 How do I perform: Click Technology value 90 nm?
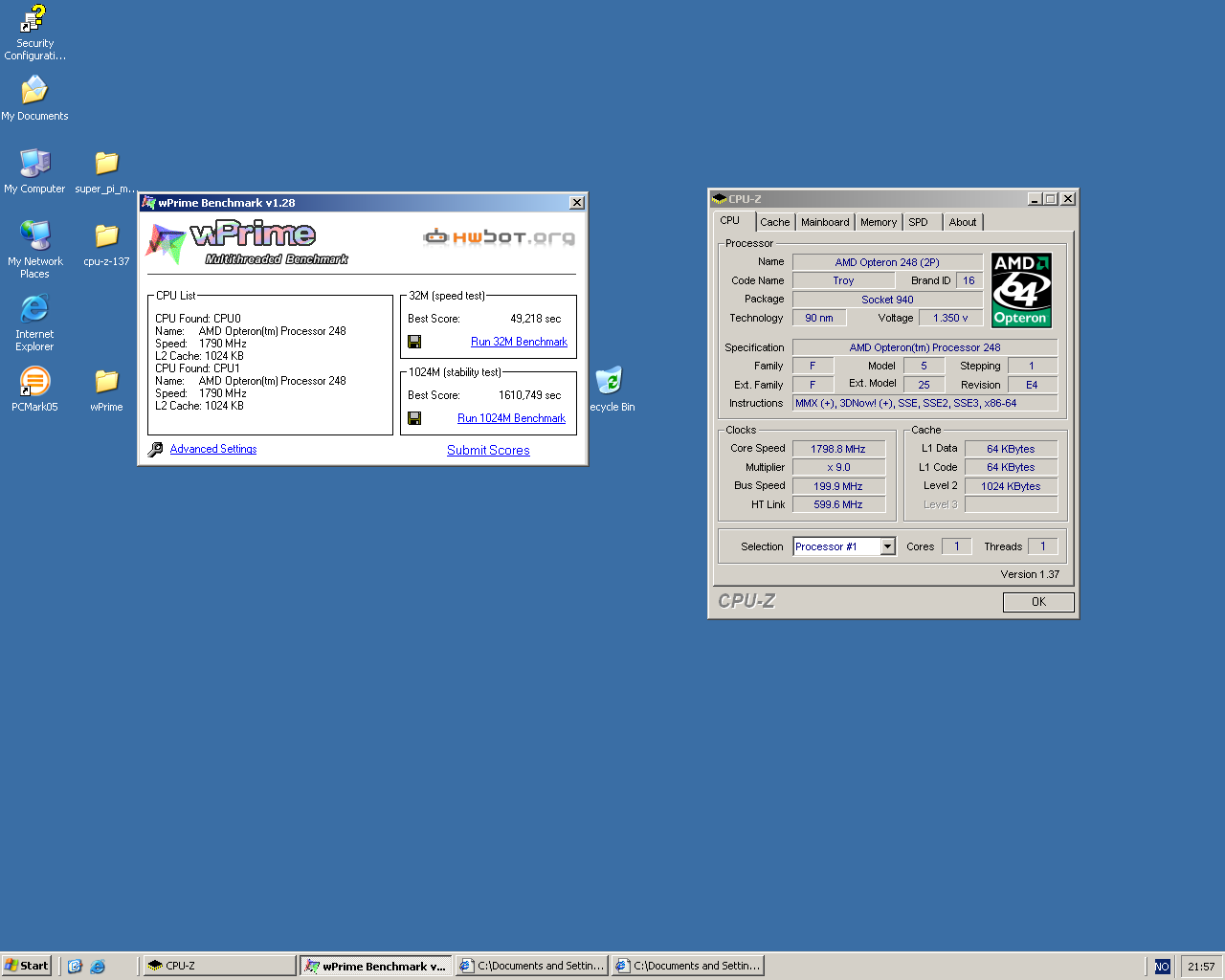coord(819,318)
